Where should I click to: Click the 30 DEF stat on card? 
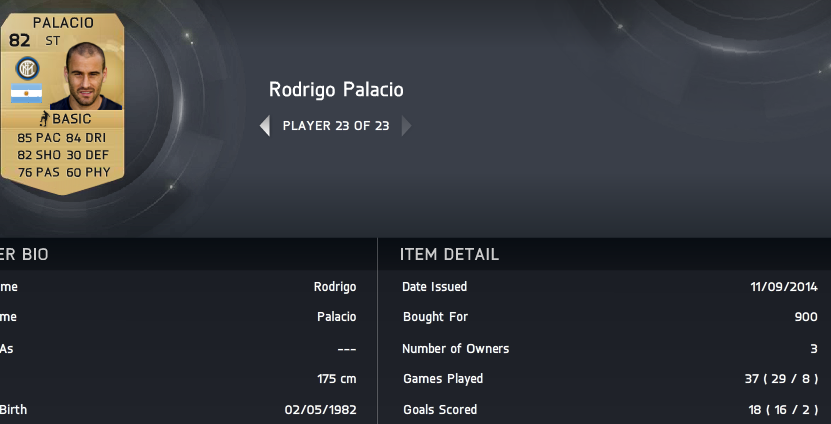tap(87, 155)
